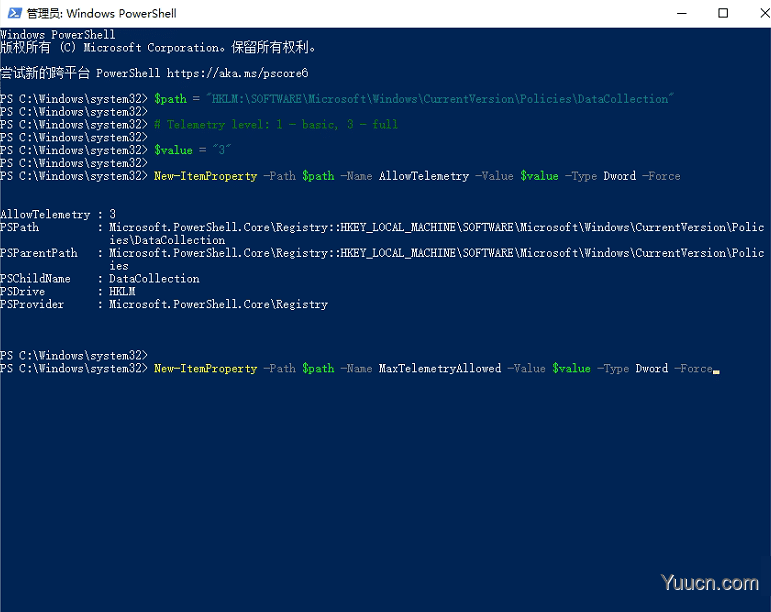Screen dimensions: 771x612
Task: Click the '$value = "3"' assignment text
Action: click(x=192, y=150)
